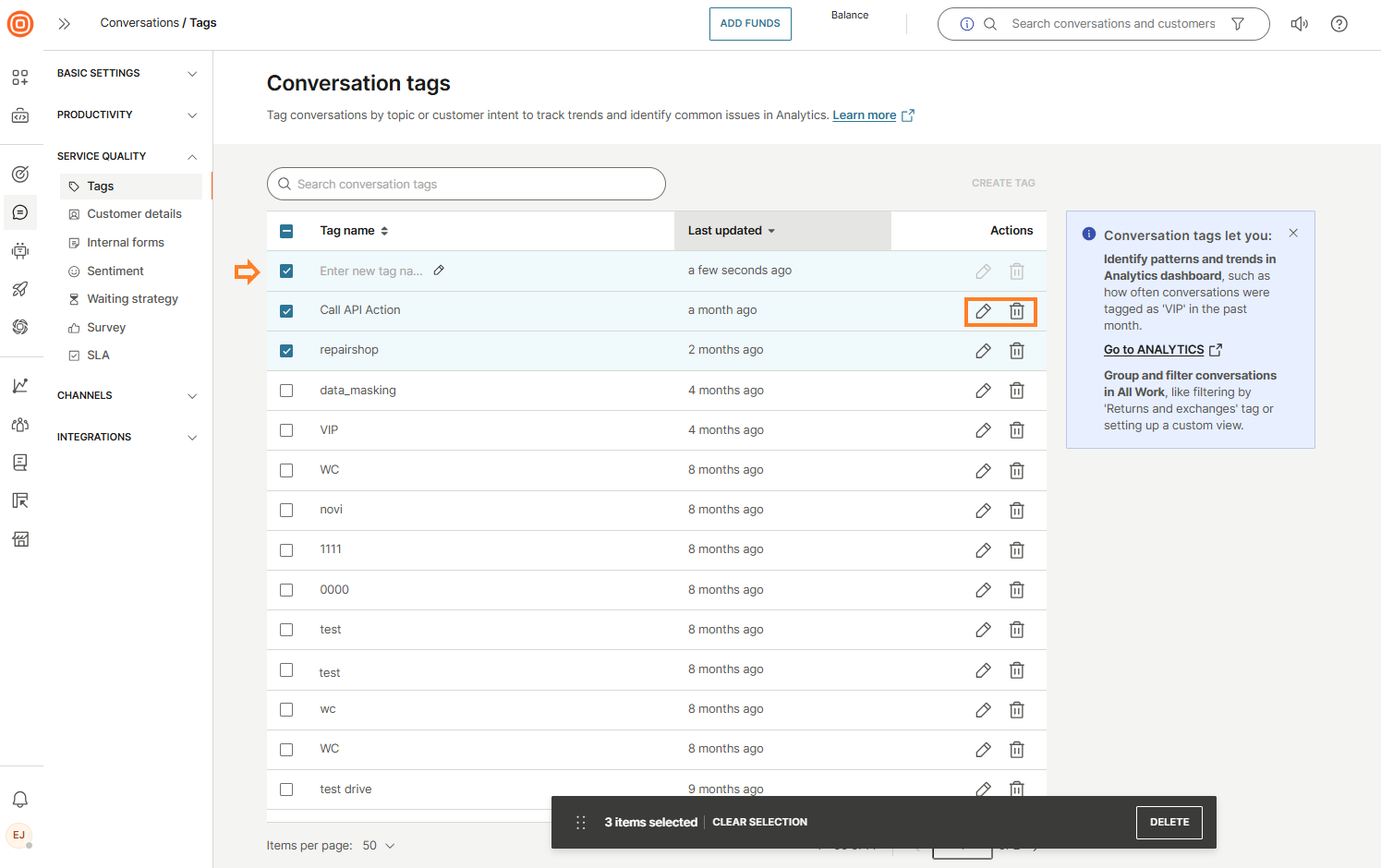Viewport: 1381px width, 868px height.
Task: Click the edit pencil for VIP tag
Action: click(983, 430)
